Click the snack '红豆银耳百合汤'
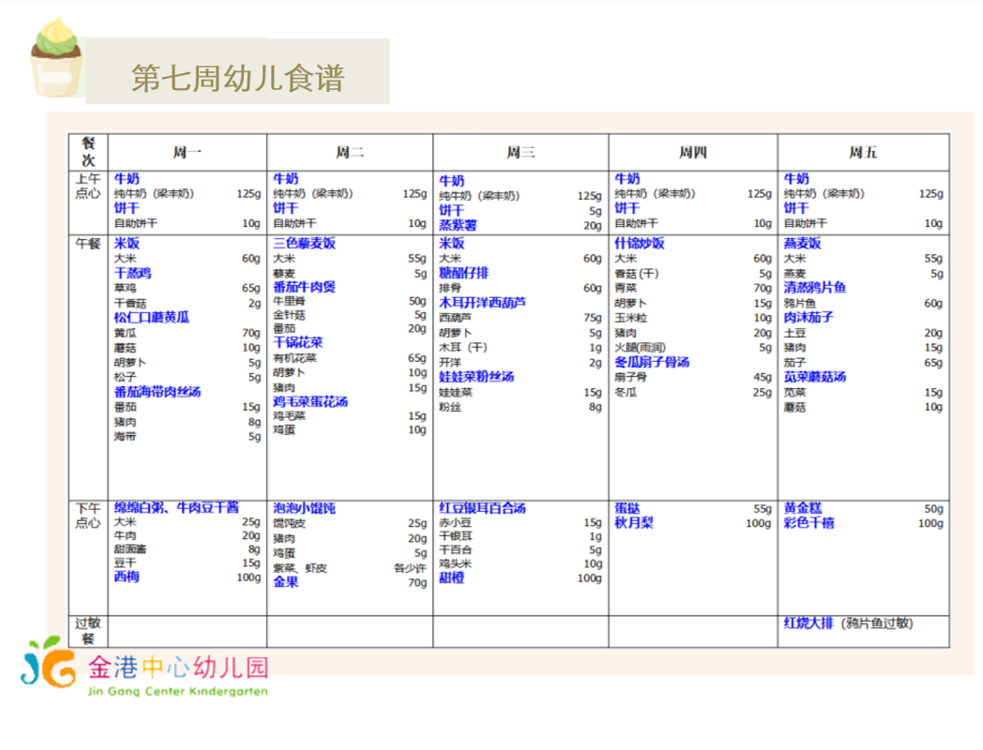 482,508
